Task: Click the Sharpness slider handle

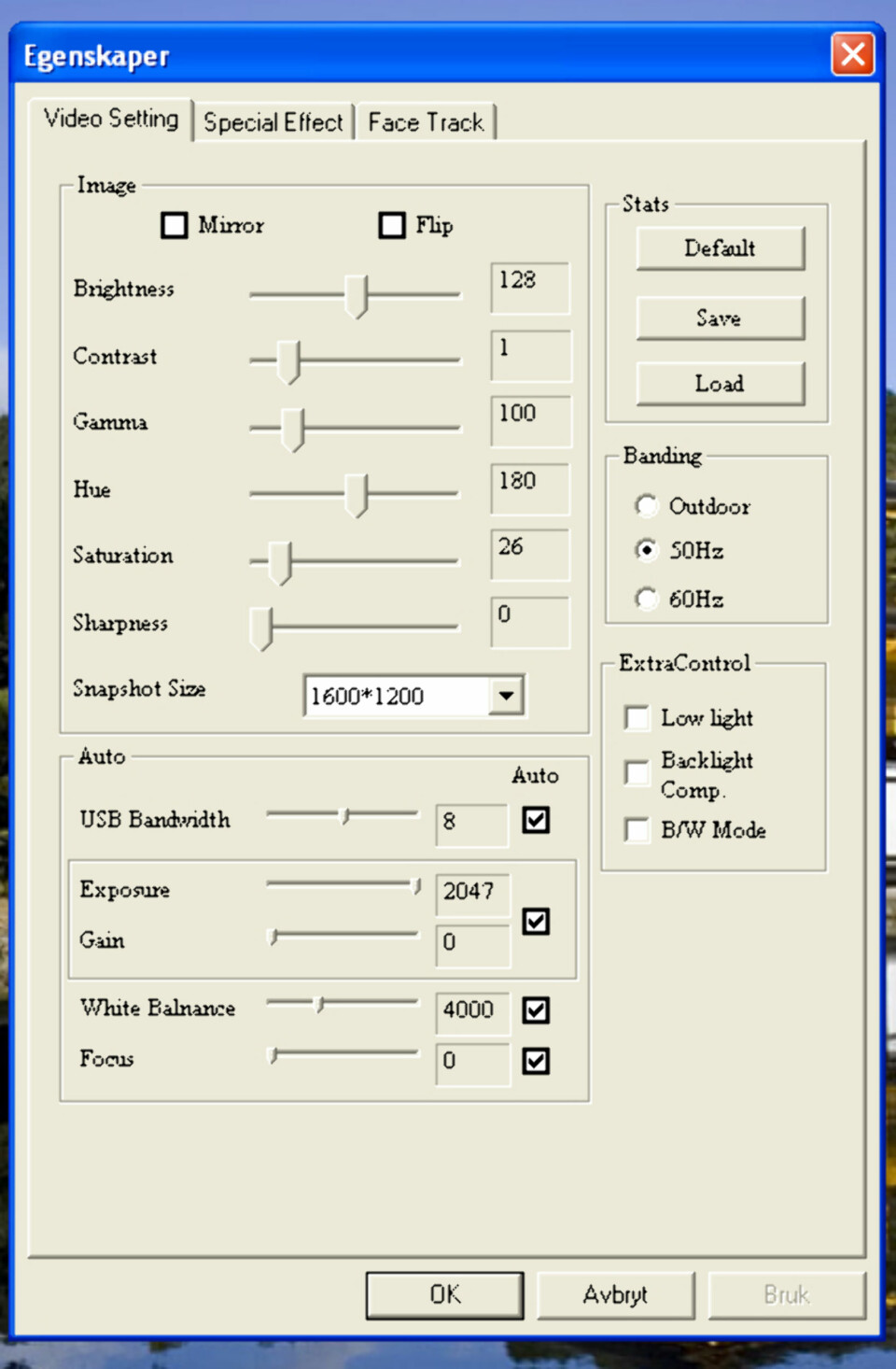Action: (261, 628)
